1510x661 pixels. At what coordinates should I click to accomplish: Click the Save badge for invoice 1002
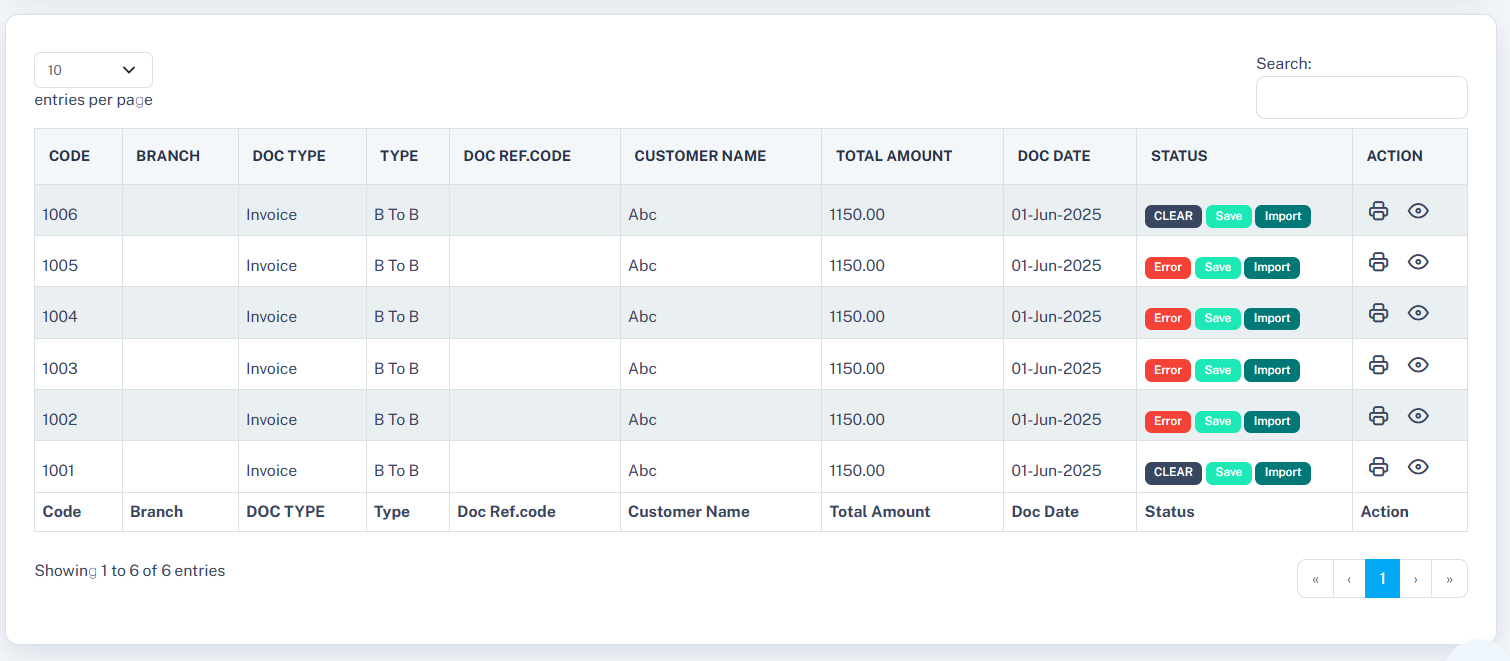pyautogui.click(x=1217, y=421)
